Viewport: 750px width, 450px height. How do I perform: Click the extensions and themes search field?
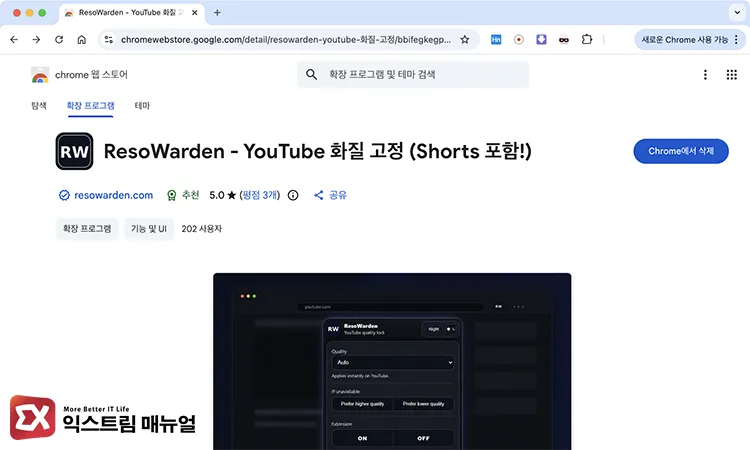[x=413, y=75]
